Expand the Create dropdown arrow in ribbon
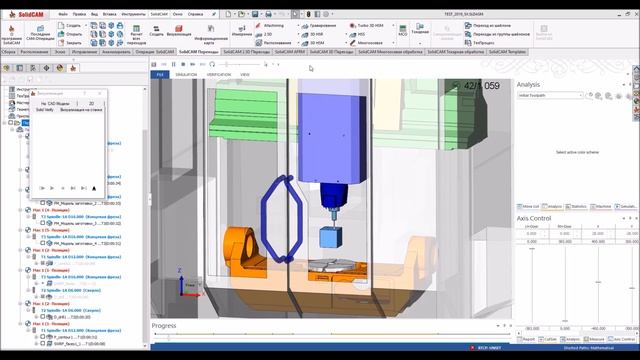 pos(85,26)
